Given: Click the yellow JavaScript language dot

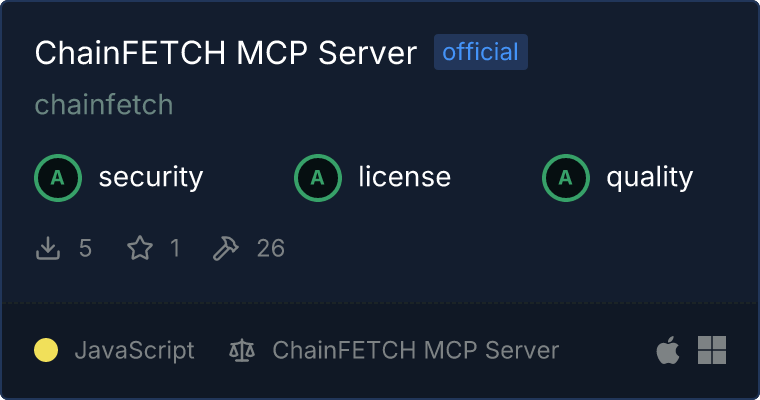Looking at the screenshot, I should pos(46,350).
